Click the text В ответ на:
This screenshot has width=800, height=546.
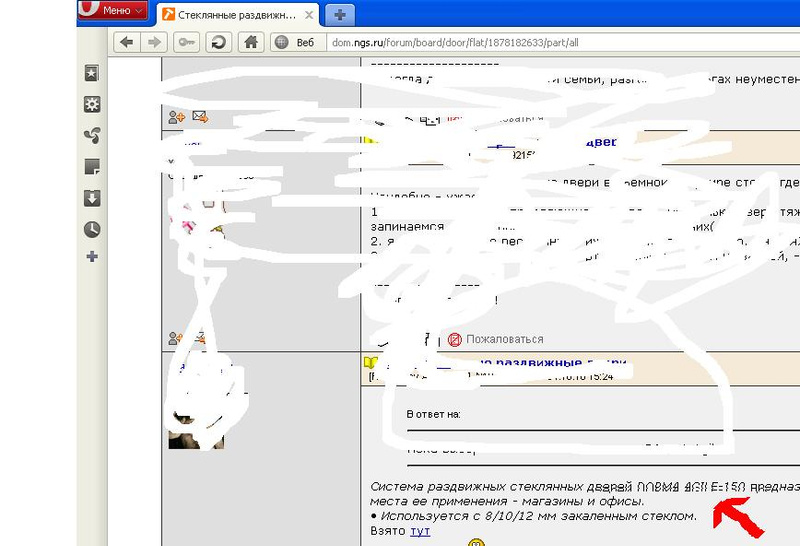433,414
